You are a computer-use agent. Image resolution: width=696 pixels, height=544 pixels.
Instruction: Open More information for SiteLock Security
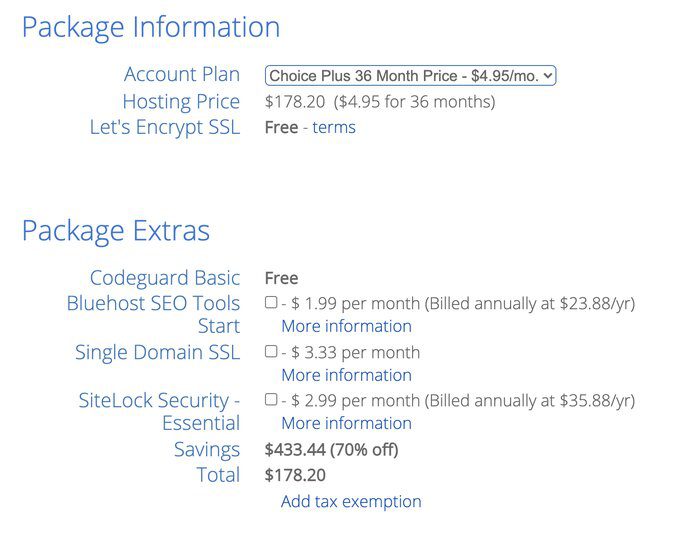(346, 423)
